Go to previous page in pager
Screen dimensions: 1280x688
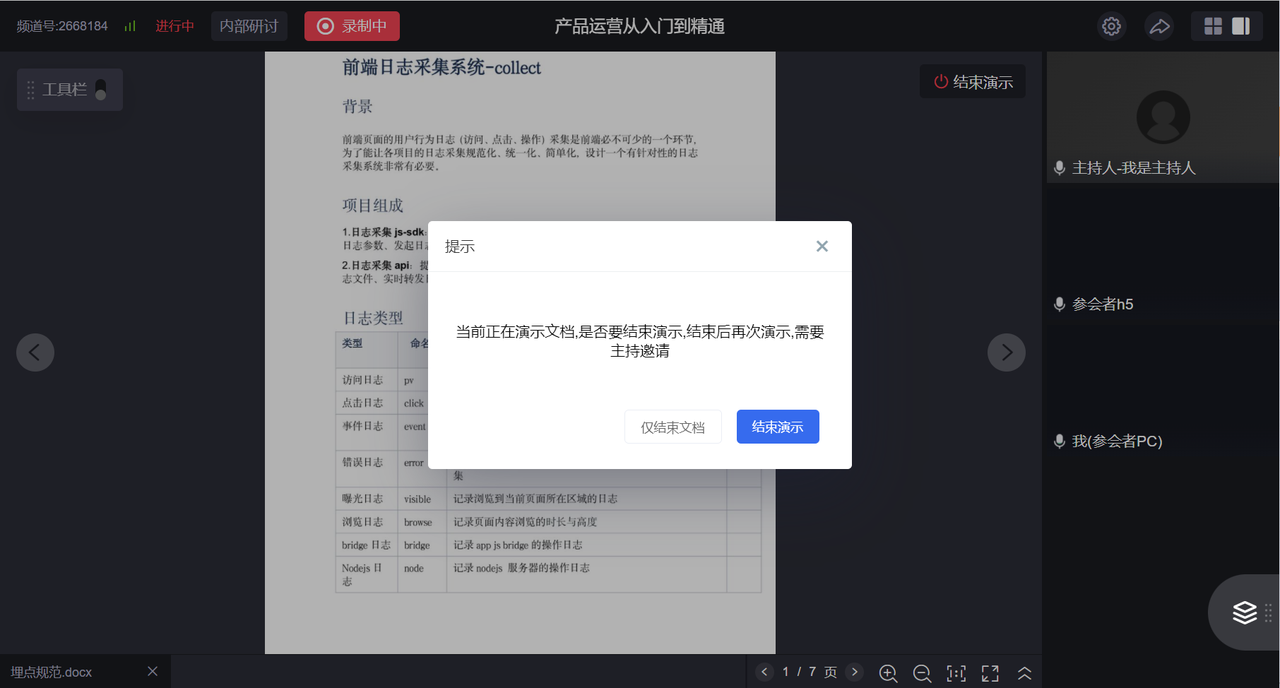[765, 672]
